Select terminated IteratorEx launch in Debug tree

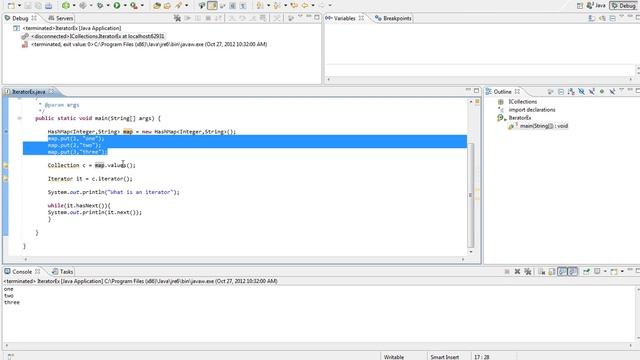[71, 28]
